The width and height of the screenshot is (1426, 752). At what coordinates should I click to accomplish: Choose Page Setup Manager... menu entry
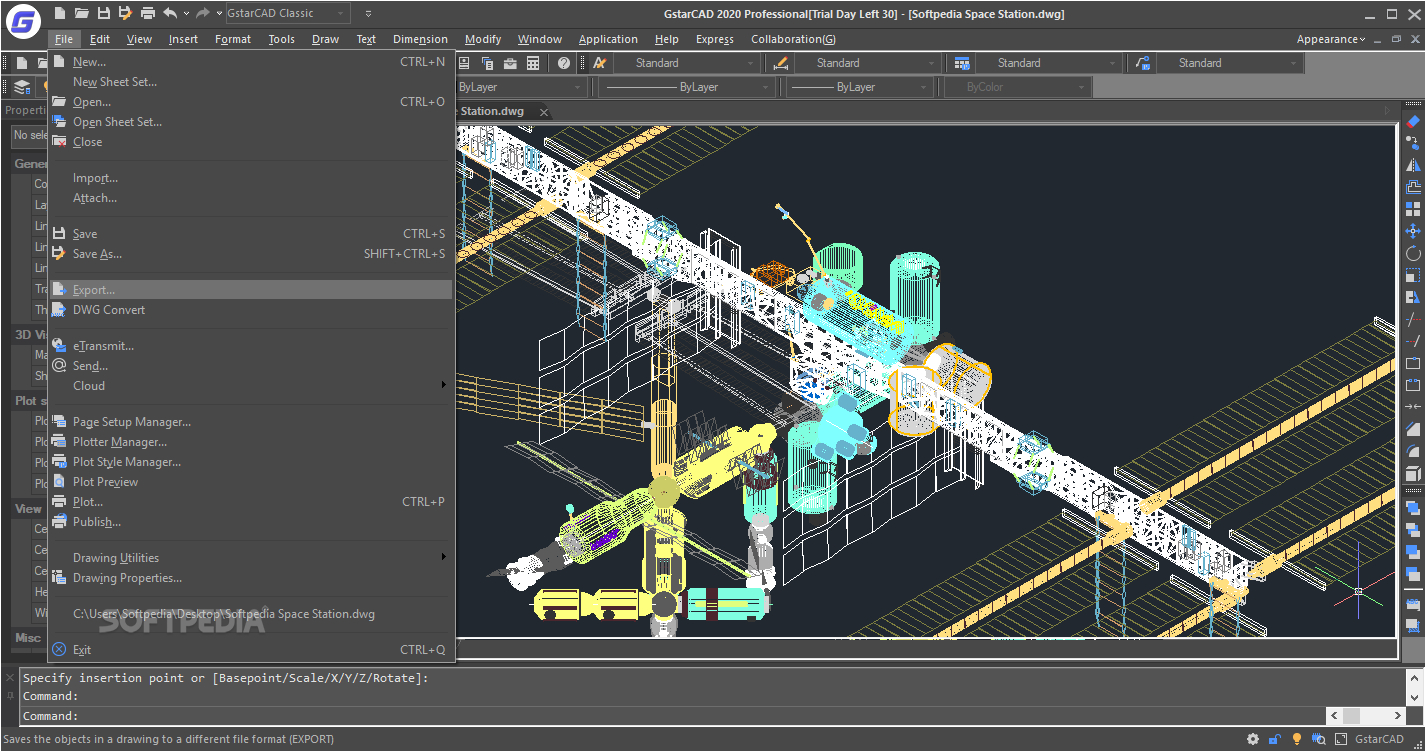(x=252, y=422)
